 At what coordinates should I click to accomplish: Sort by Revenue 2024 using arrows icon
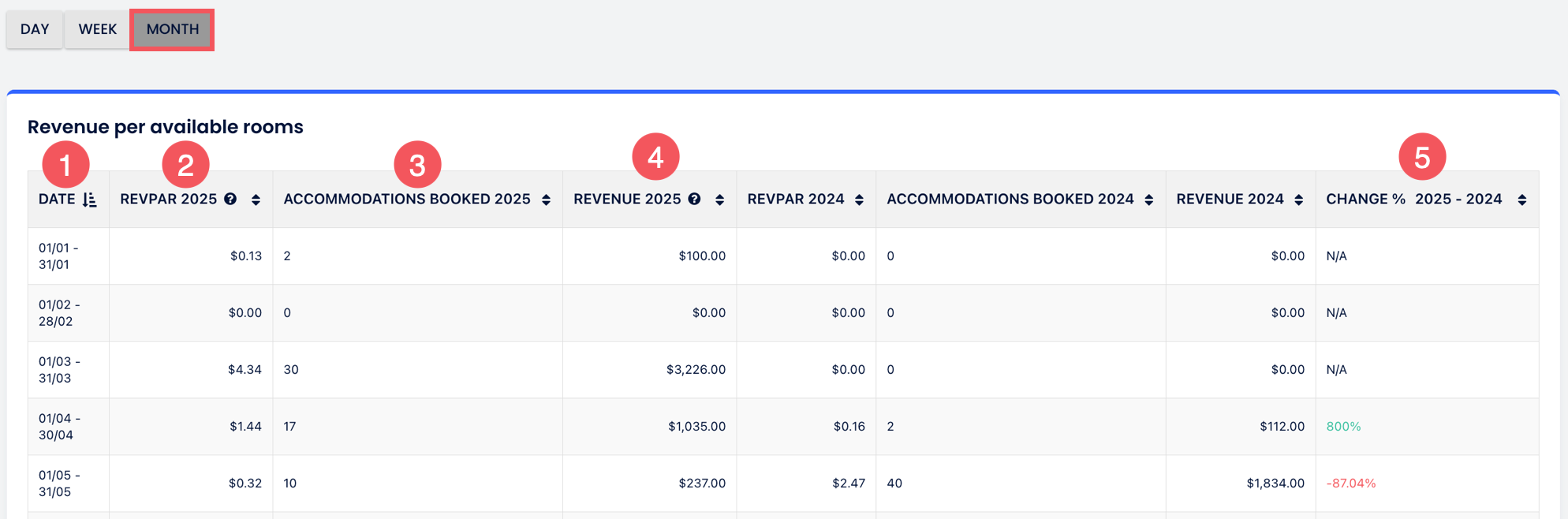click(1298, 200)
